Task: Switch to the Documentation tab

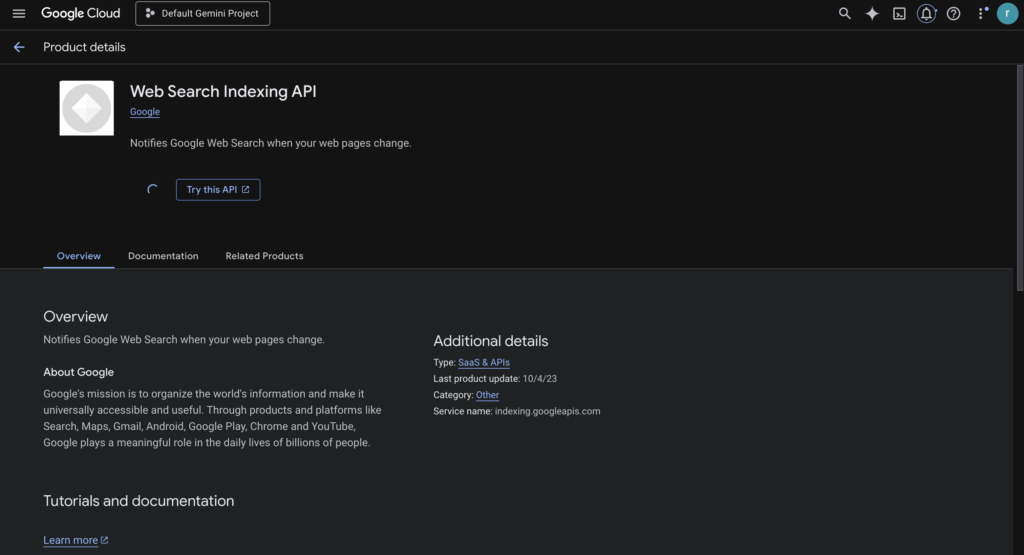Action: pos(163,256)
